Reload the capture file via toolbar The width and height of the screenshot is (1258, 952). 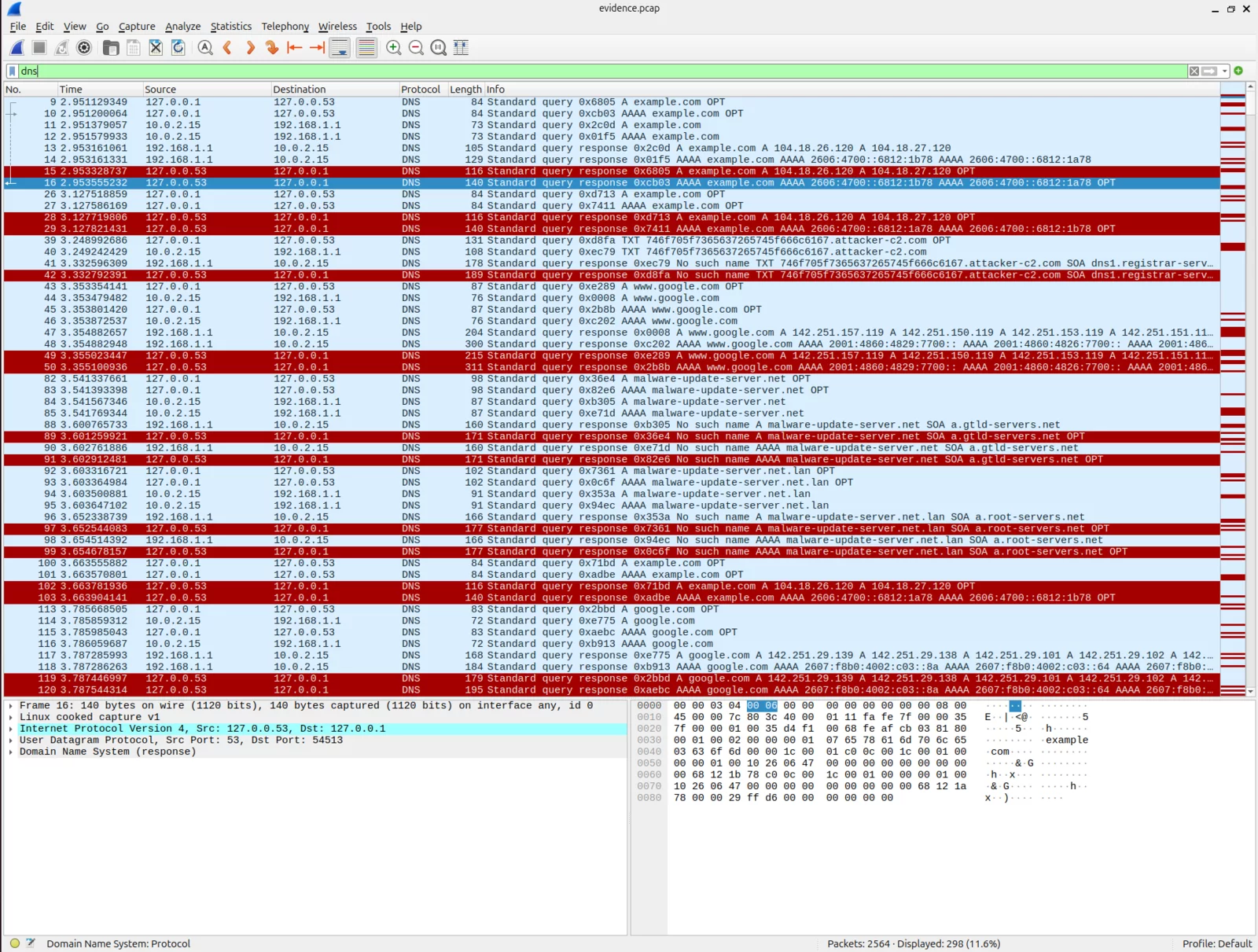178,48
